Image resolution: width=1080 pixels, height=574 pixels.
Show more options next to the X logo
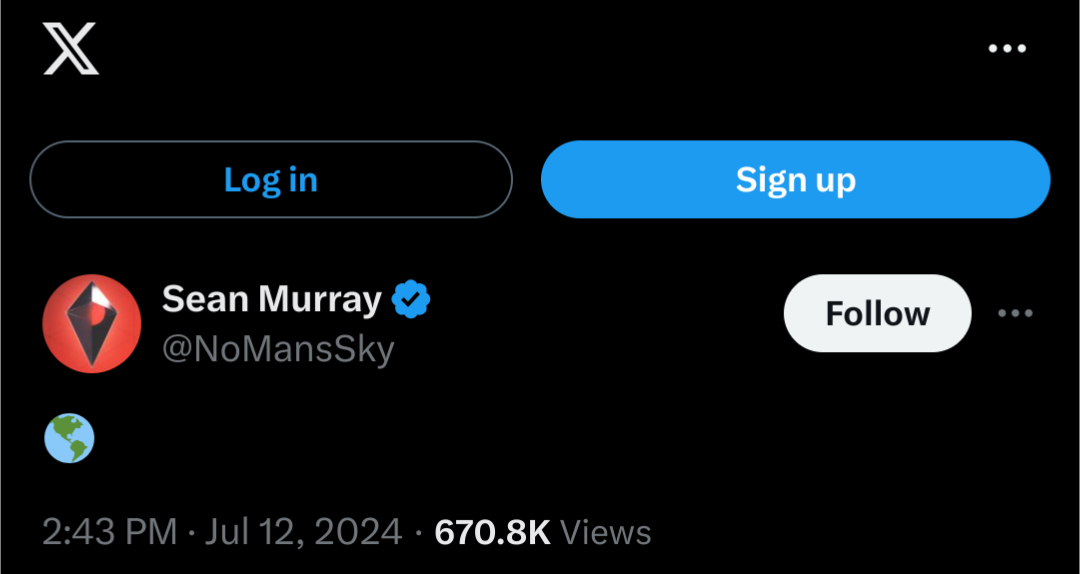tap(1007, 48)
